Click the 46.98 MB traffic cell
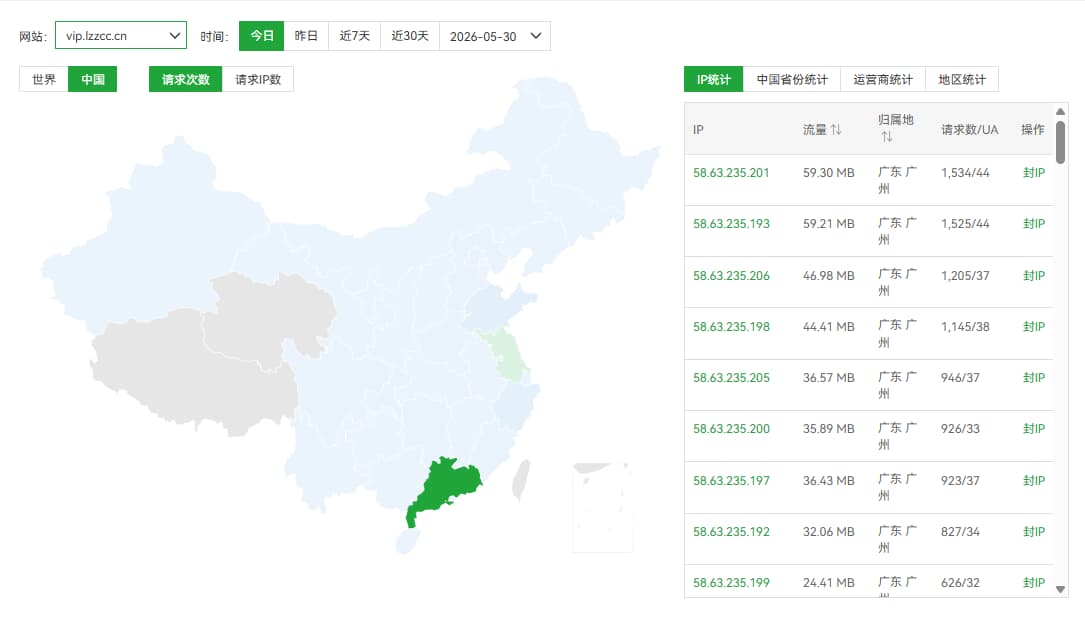Viewport: 1085px width, 628px height. (x=828, y=276)
